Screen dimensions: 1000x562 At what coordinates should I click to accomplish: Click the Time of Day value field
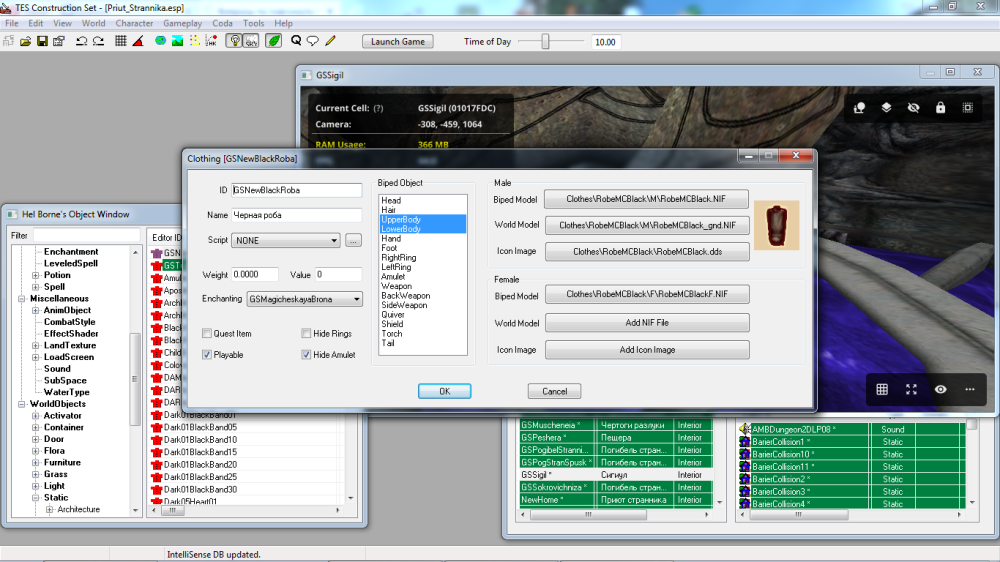[606, 42]
